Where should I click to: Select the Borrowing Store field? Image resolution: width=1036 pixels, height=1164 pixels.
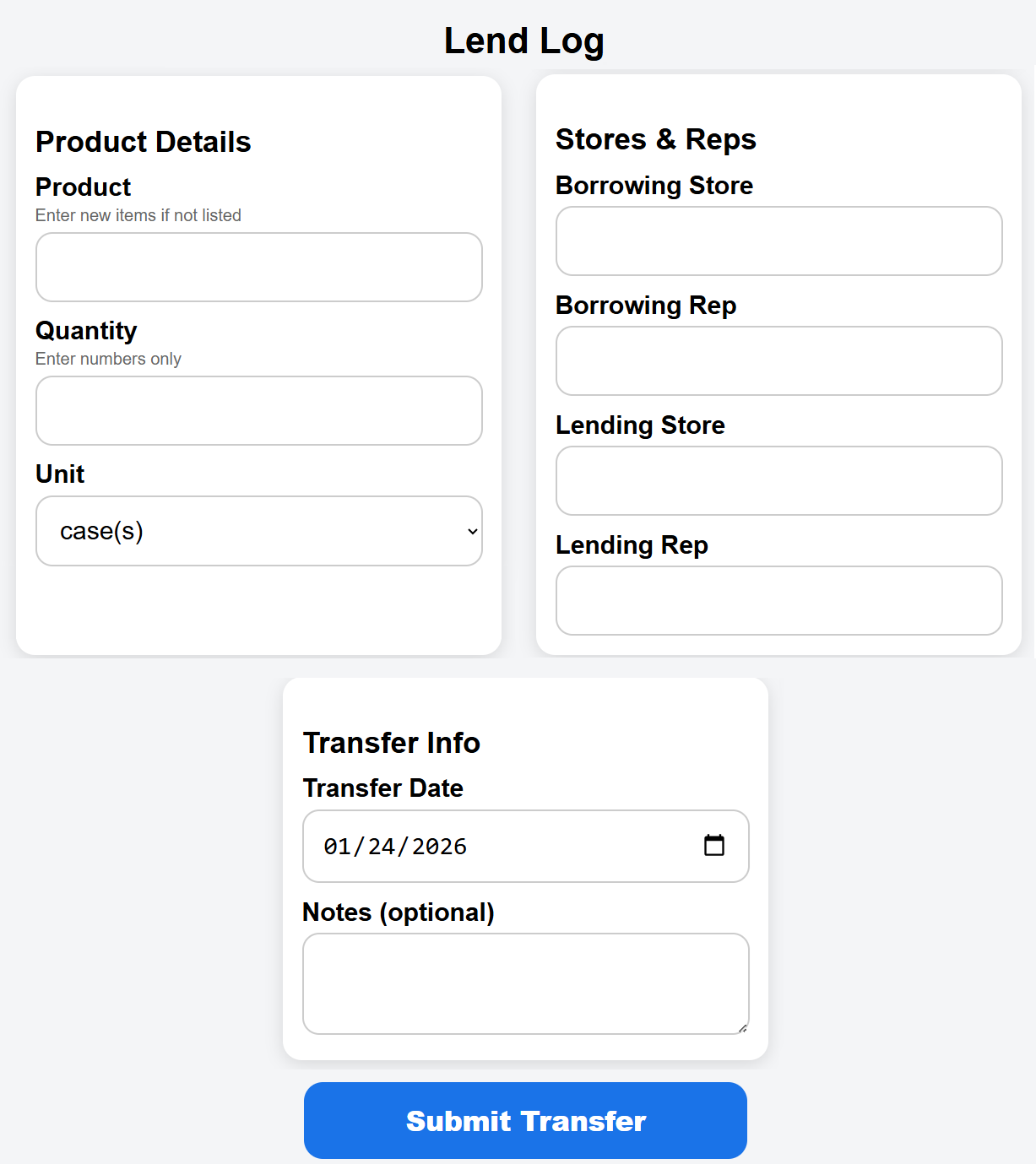click(778, 241)
